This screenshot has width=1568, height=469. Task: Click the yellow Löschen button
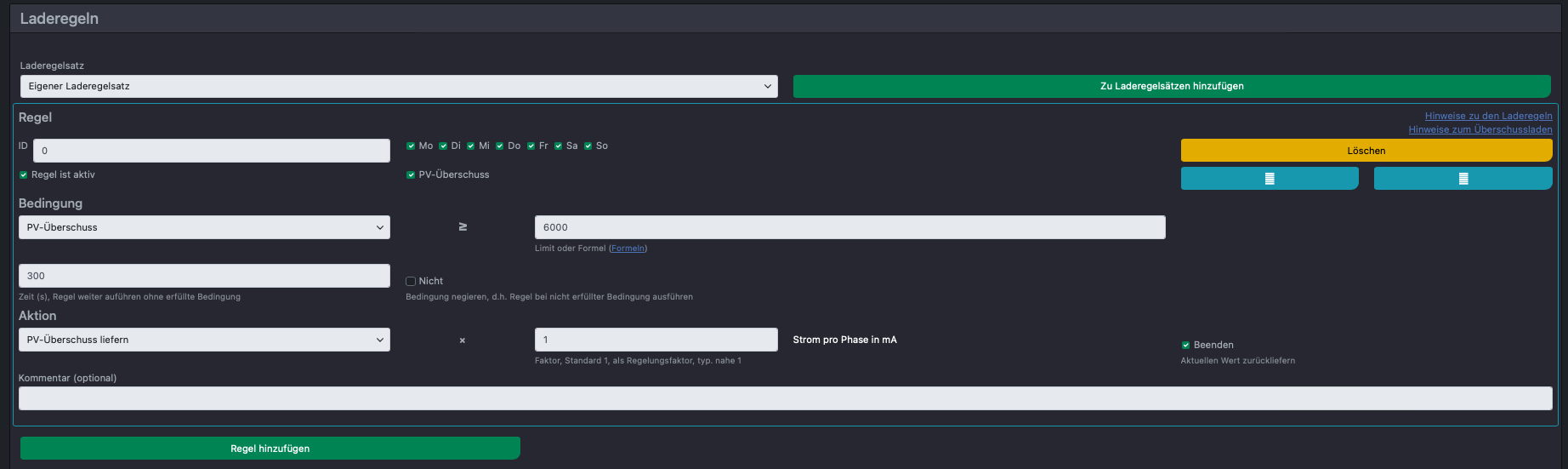pos(1366,151)
